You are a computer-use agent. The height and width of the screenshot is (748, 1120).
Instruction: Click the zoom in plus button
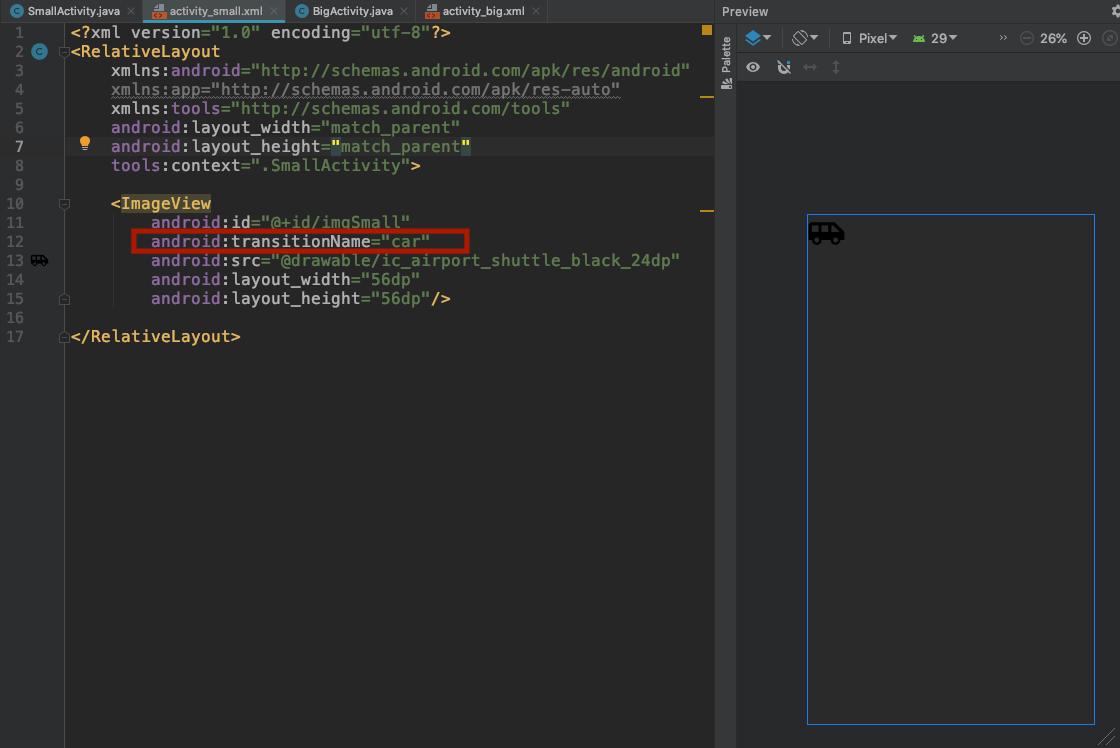[1084, 38]
